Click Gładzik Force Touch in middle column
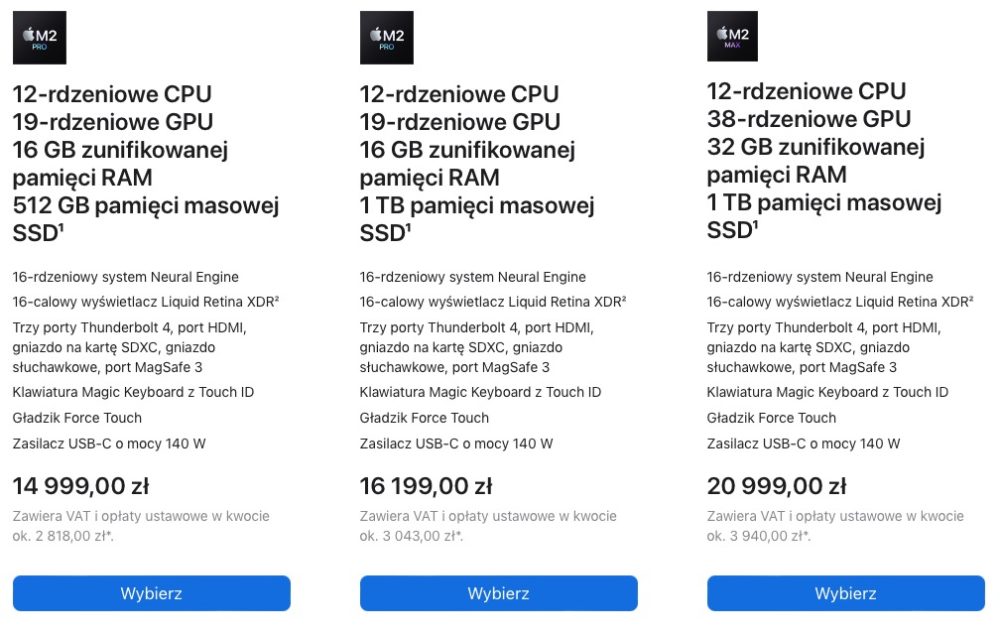This screenshot has width=1000, height=634. (424, 418)
